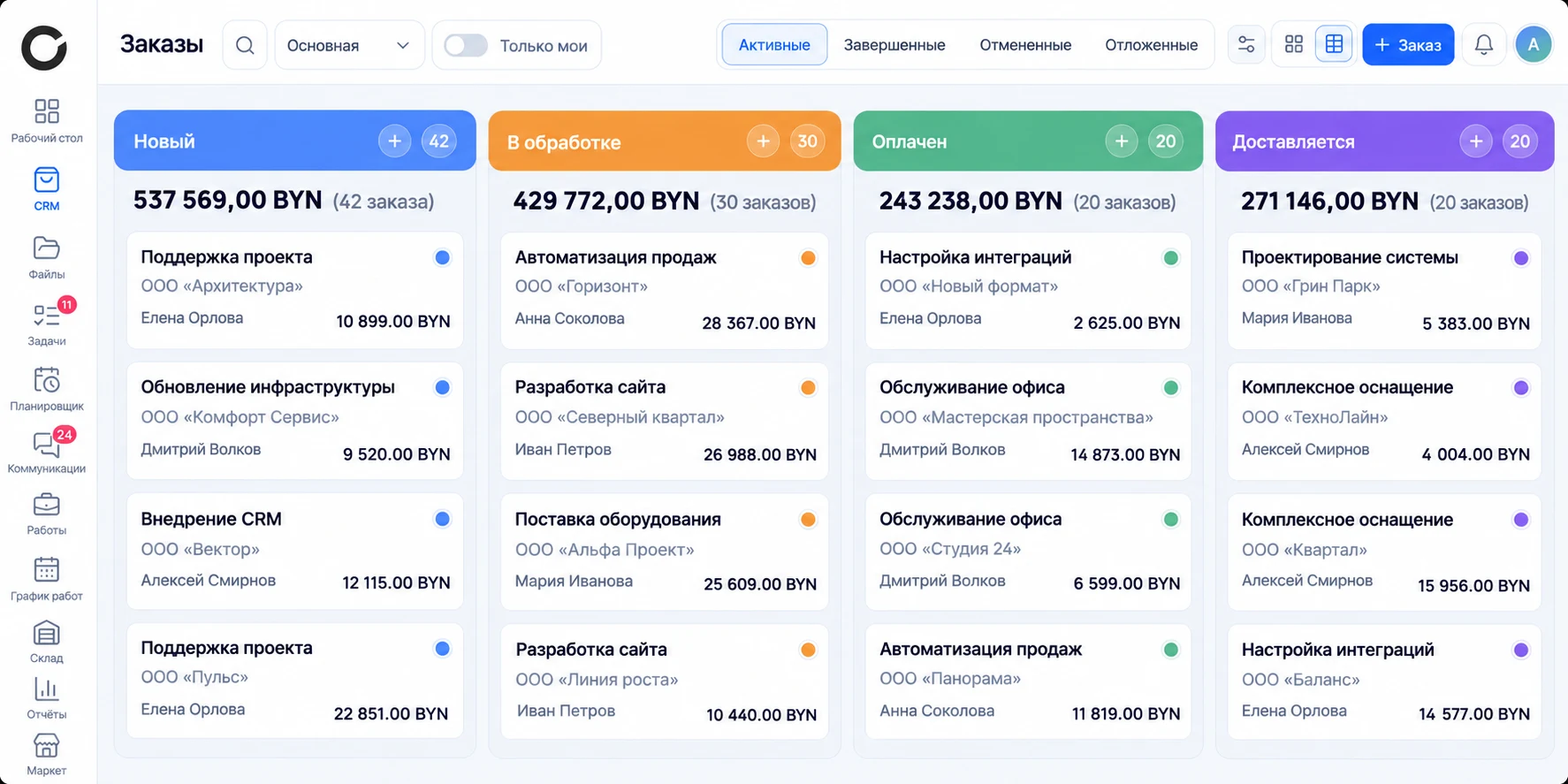
Task: Switch to the Отложенные tab
Action: tap(1151, 45)
